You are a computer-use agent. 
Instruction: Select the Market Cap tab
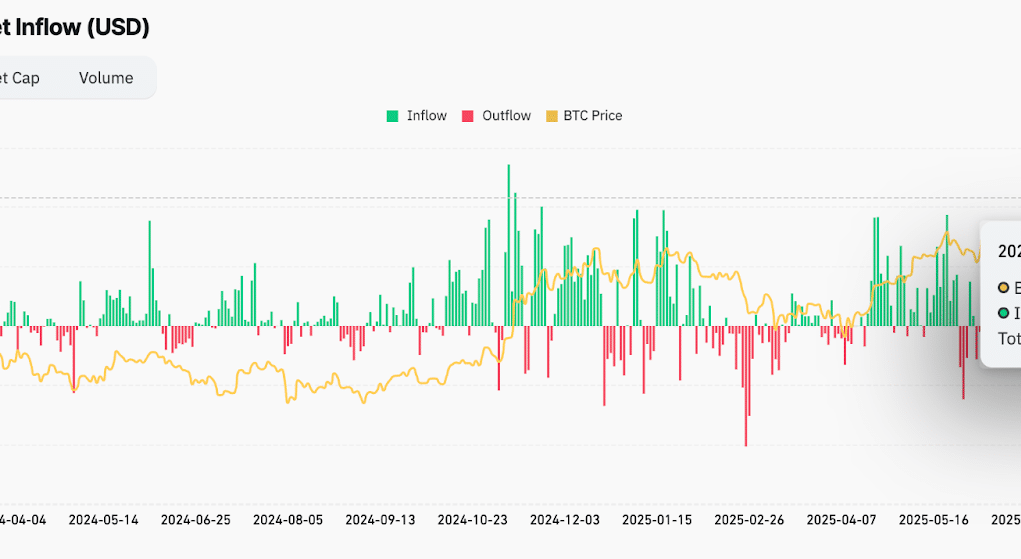click(20, 78)
